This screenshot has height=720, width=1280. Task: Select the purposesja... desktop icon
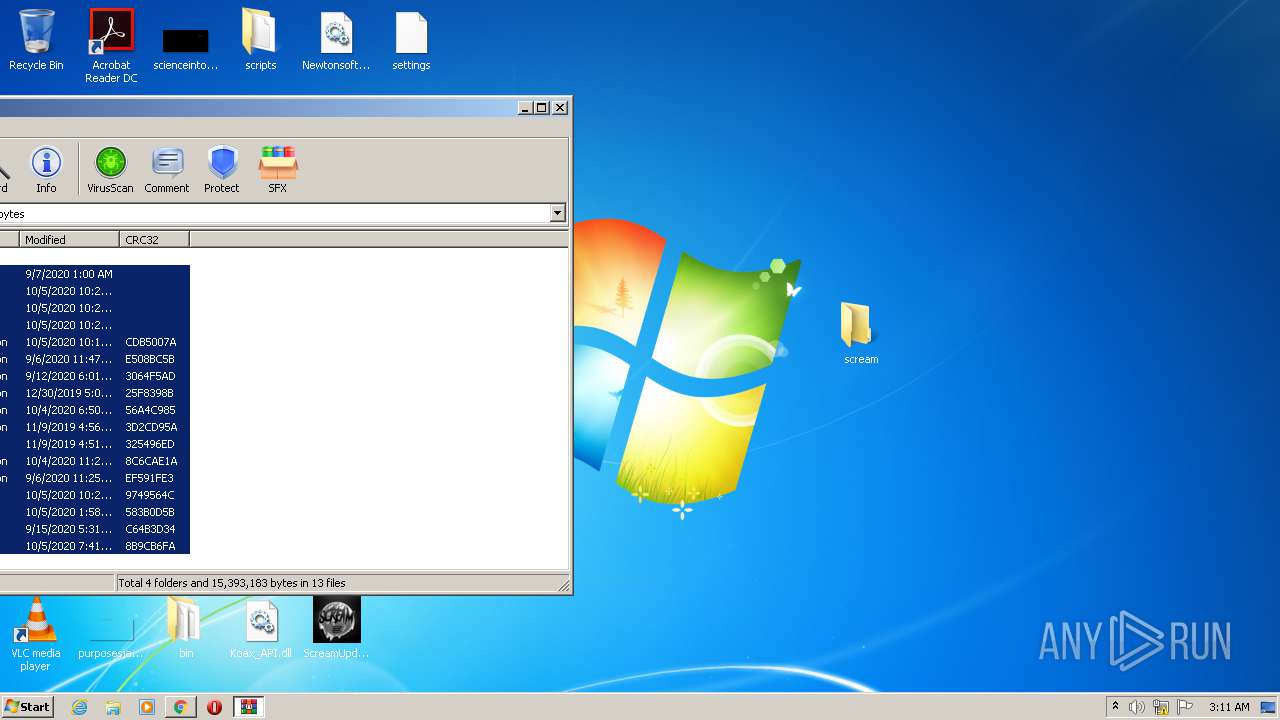pos(111,636)
